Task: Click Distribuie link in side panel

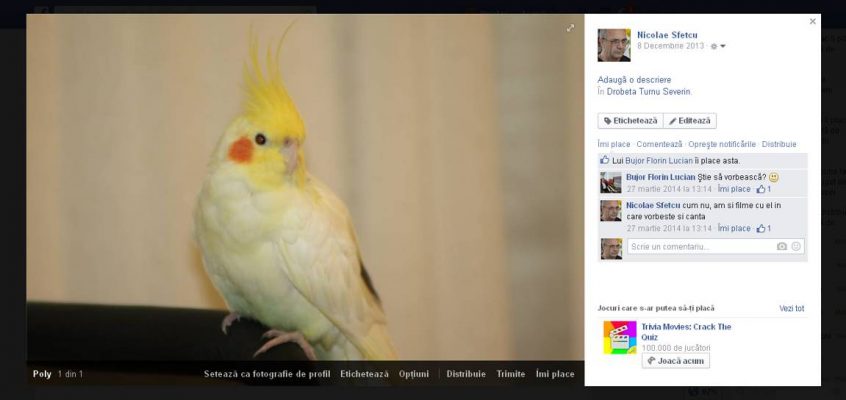Action: (x=779, y=145)
